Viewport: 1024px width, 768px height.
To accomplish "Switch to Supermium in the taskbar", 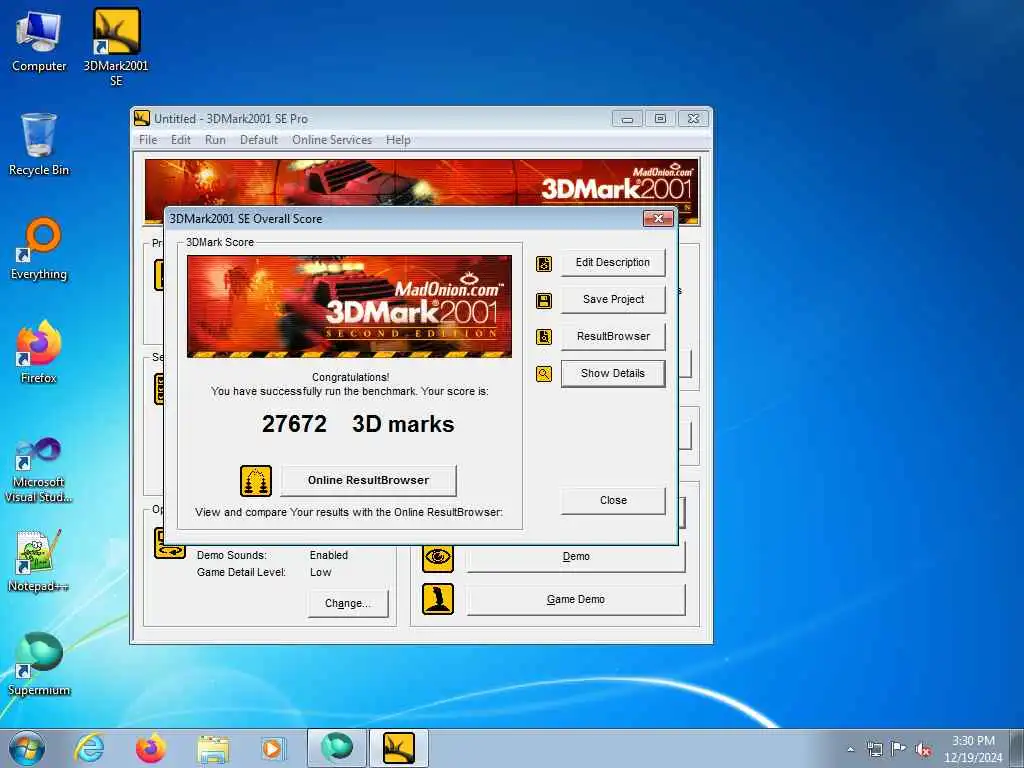I will point(336,748).
